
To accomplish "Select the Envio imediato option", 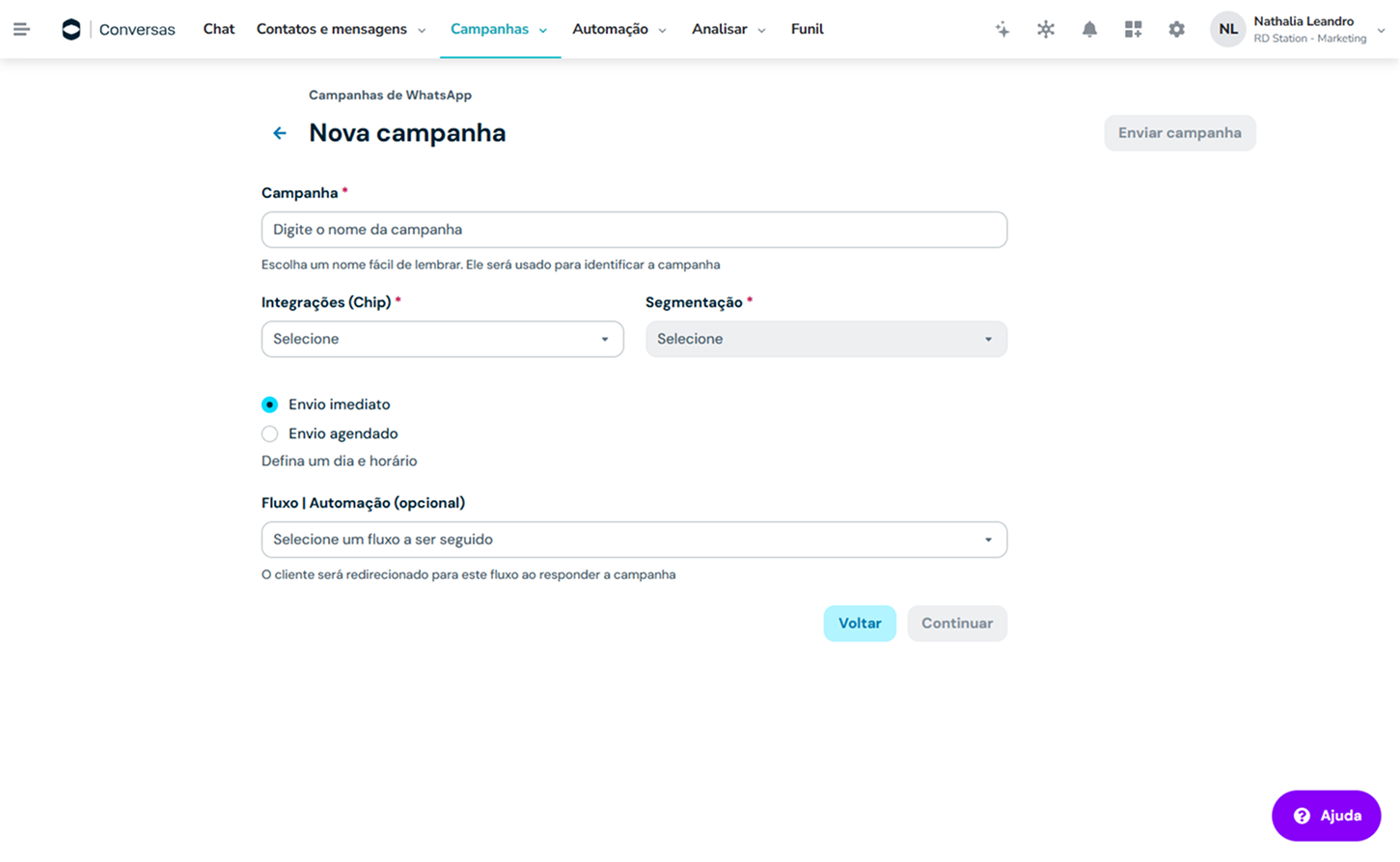I will (270, 404).
